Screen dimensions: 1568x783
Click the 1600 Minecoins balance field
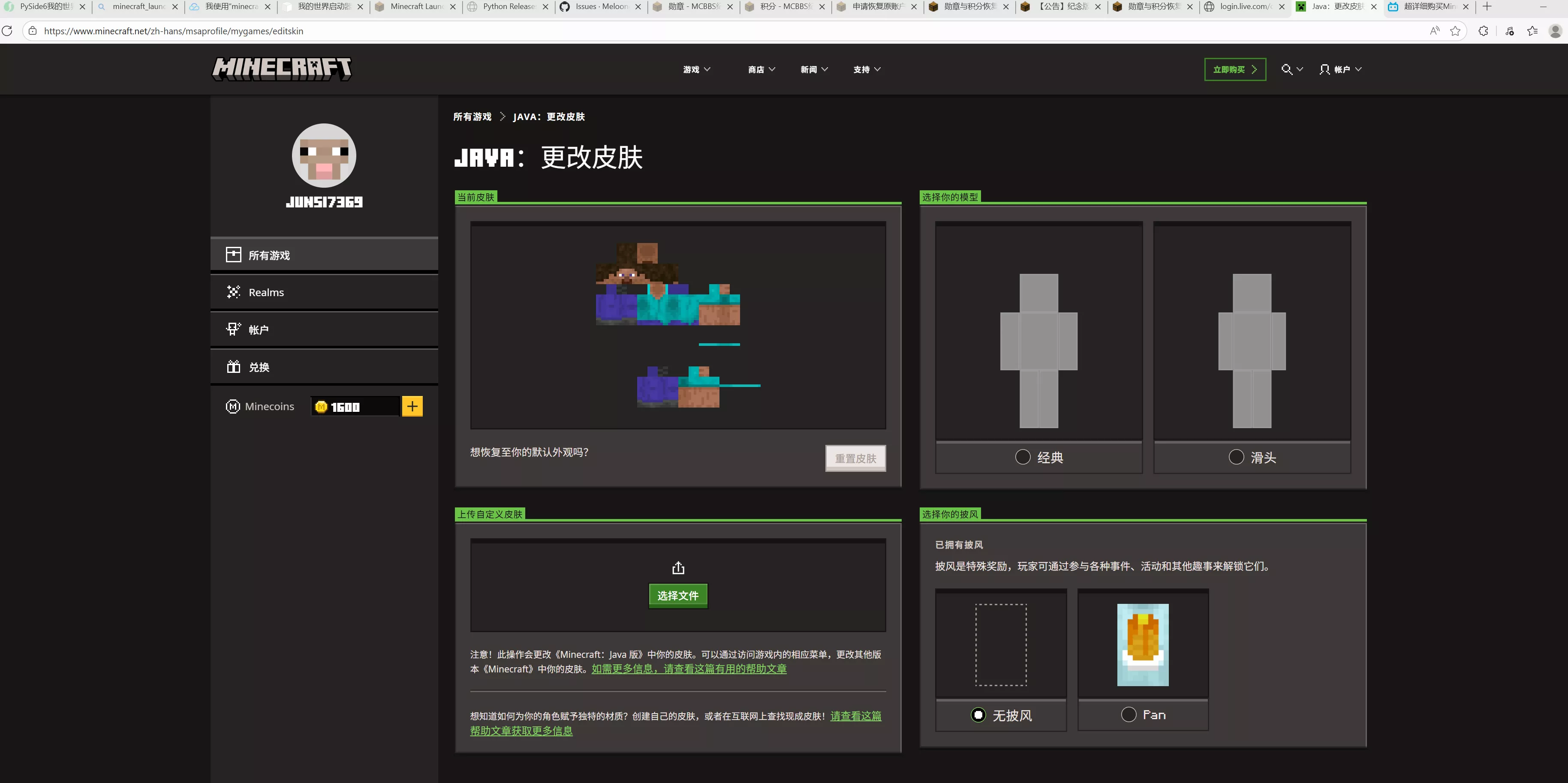[355, 406]
